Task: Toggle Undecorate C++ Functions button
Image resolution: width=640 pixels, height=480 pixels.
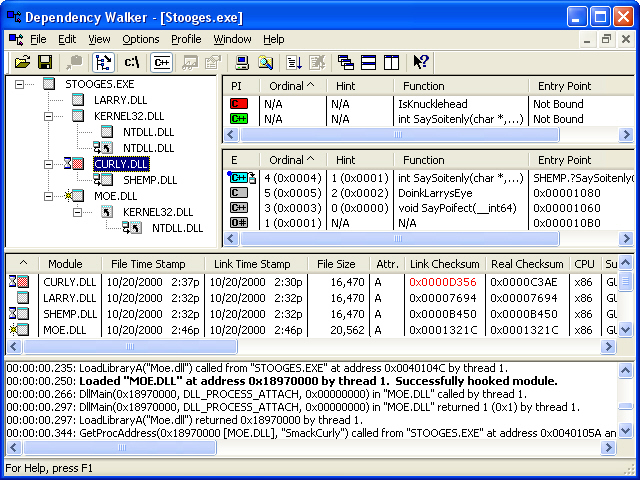Action: coord(161,62)
